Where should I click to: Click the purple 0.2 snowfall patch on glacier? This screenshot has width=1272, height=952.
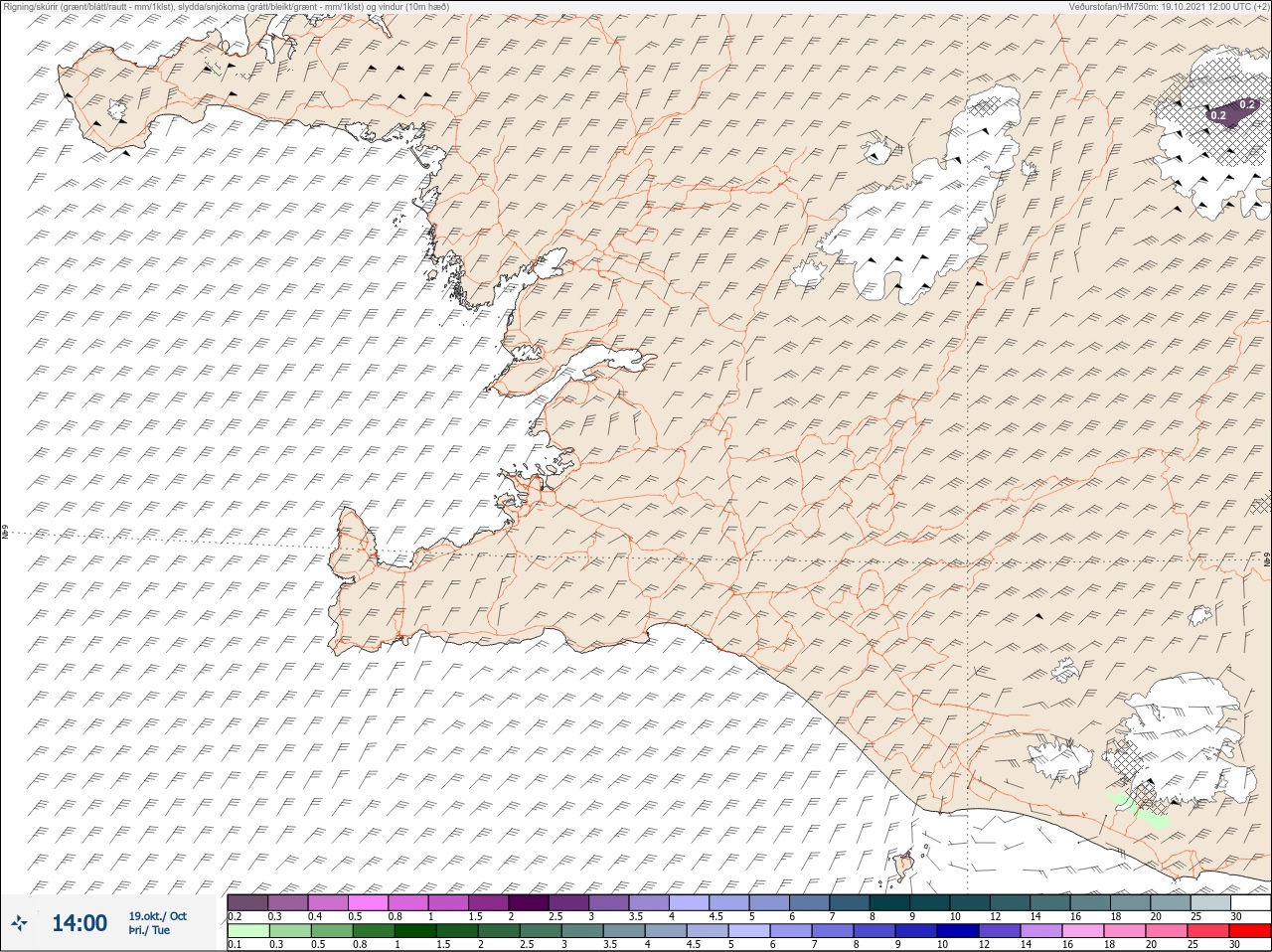(x=1232, y=110)
